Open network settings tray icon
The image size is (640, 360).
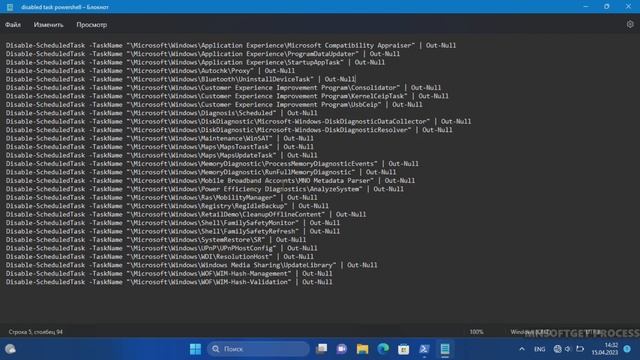click(558, 349)
